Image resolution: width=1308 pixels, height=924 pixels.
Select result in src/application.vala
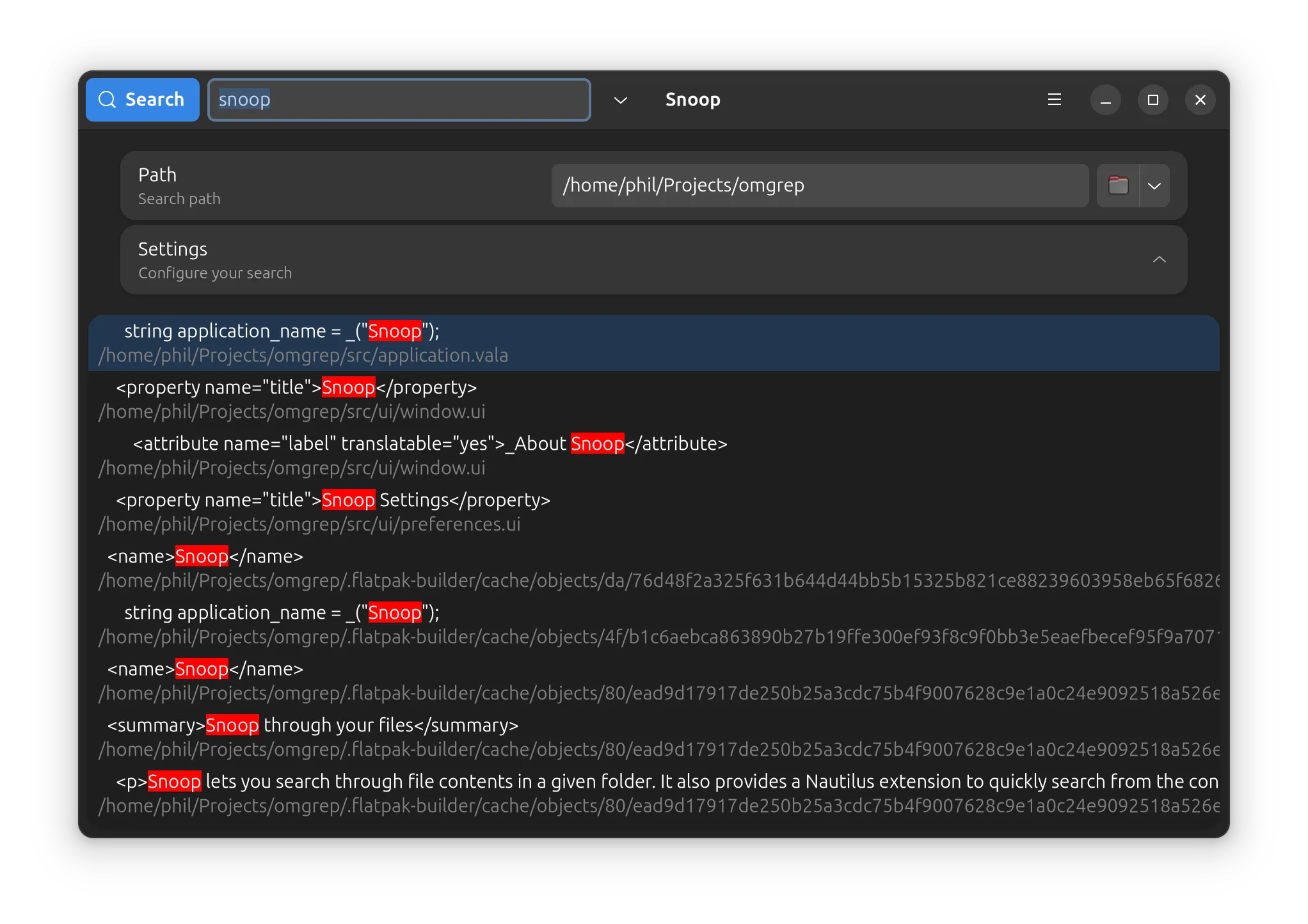653,343
